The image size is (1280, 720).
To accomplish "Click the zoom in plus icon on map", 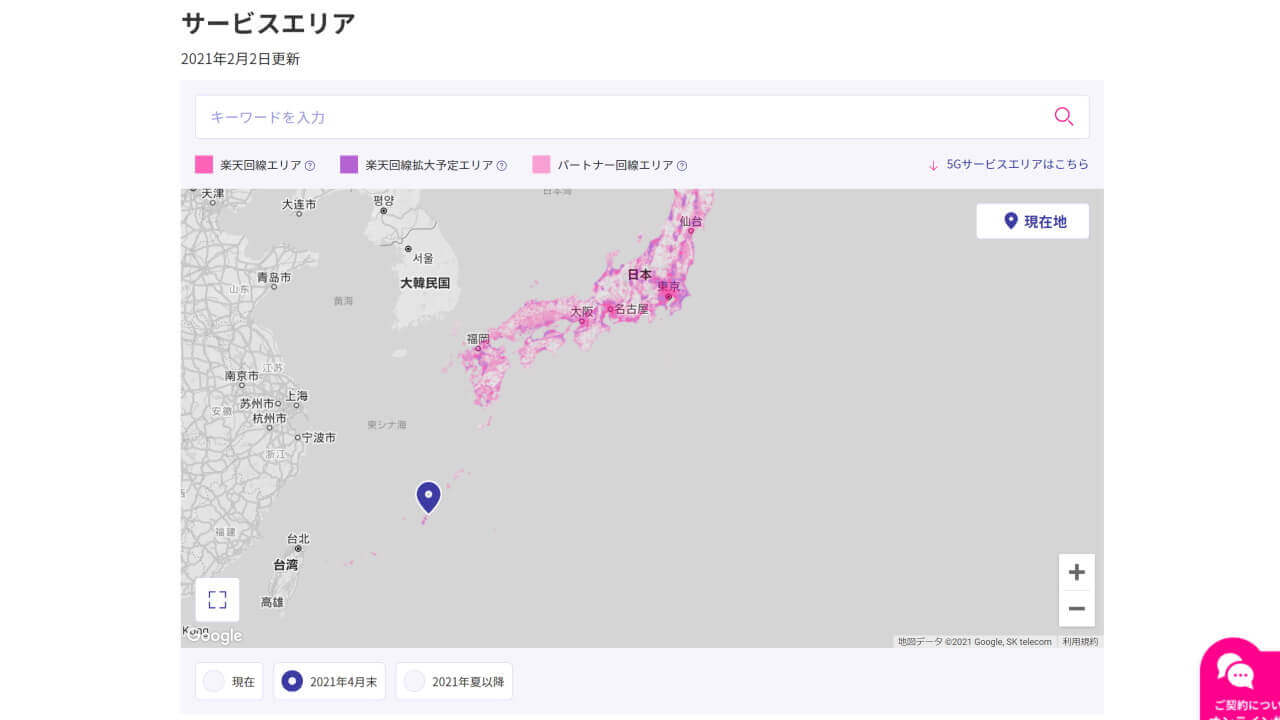I will (1076, 571).
